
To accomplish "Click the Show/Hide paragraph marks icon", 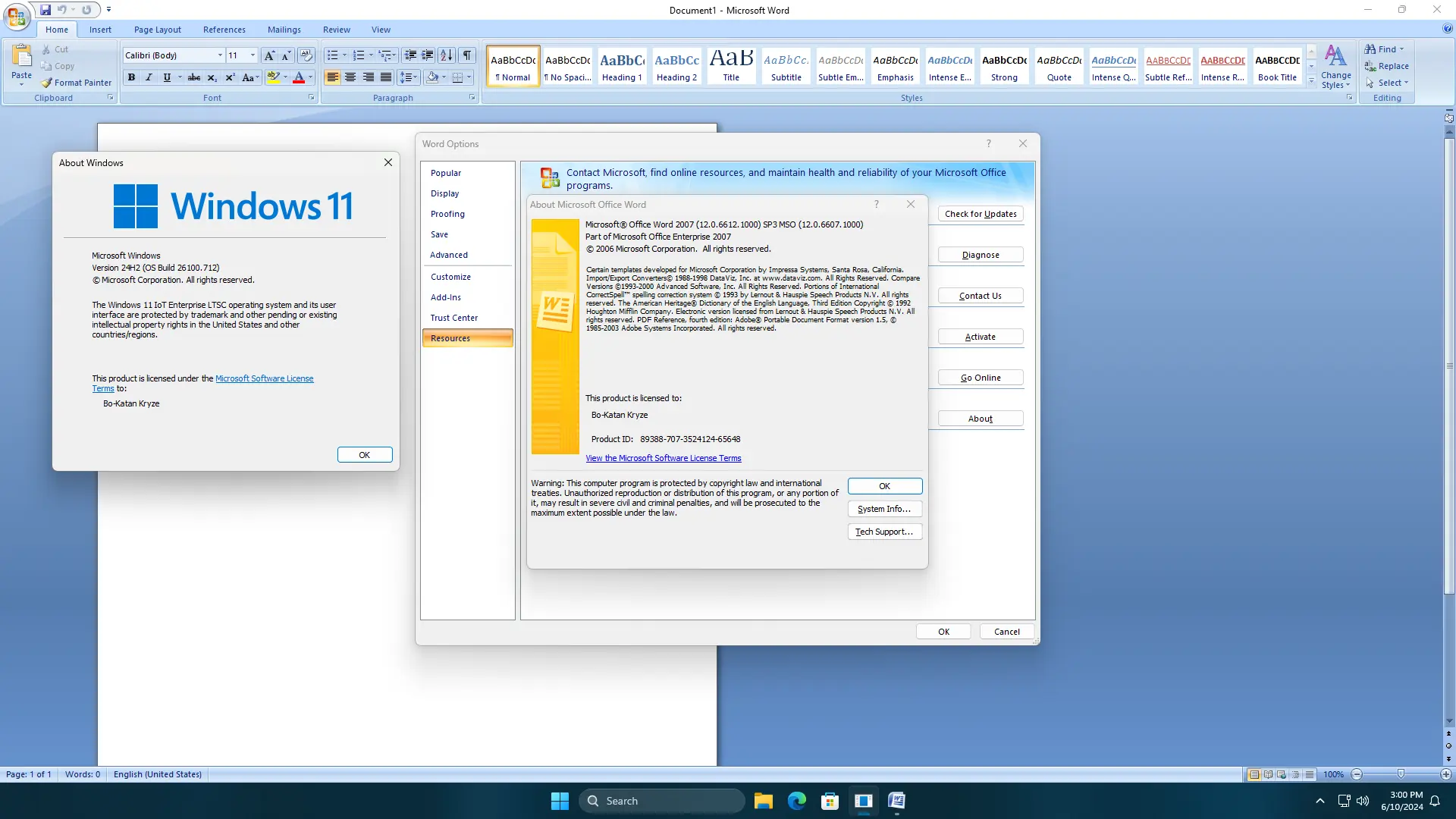I will [x=467, y=55].
